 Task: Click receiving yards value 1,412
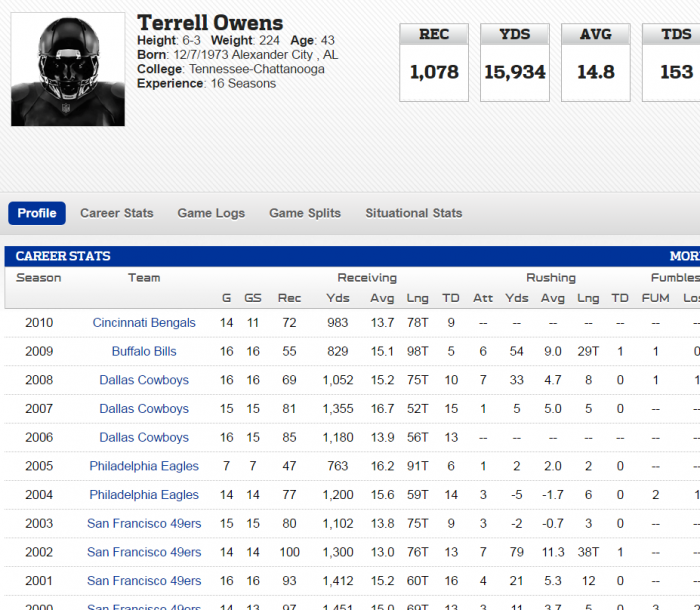point(338,581)
